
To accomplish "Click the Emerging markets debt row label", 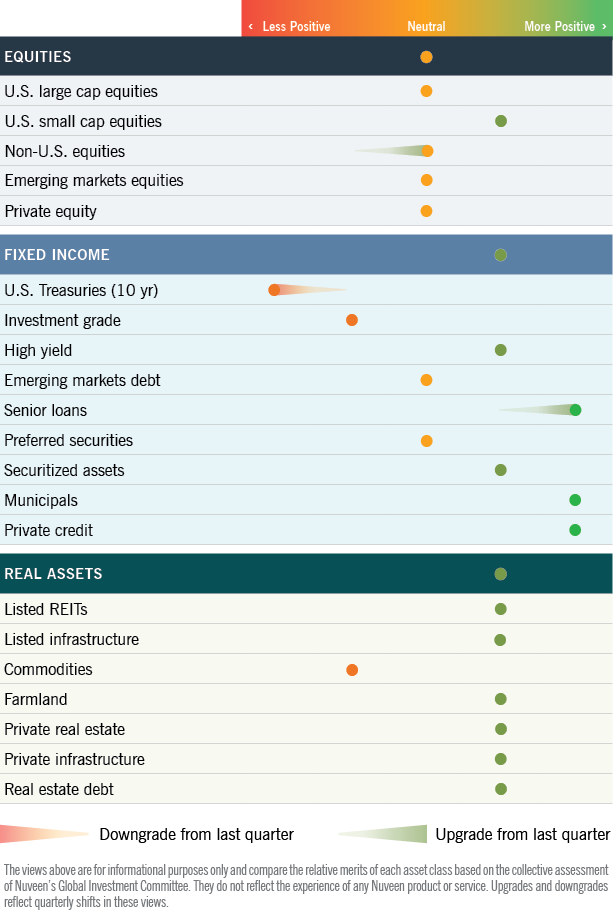I will coord(82,380).
